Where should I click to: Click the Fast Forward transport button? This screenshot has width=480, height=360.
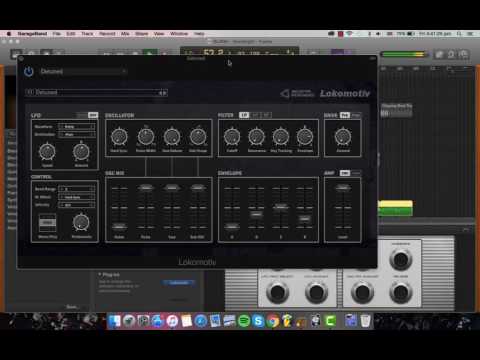pos(120,53)
